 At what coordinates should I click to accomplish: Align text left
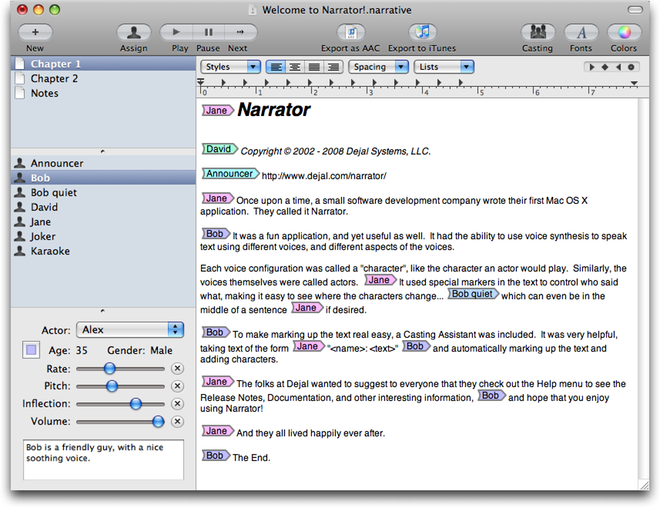276,67
